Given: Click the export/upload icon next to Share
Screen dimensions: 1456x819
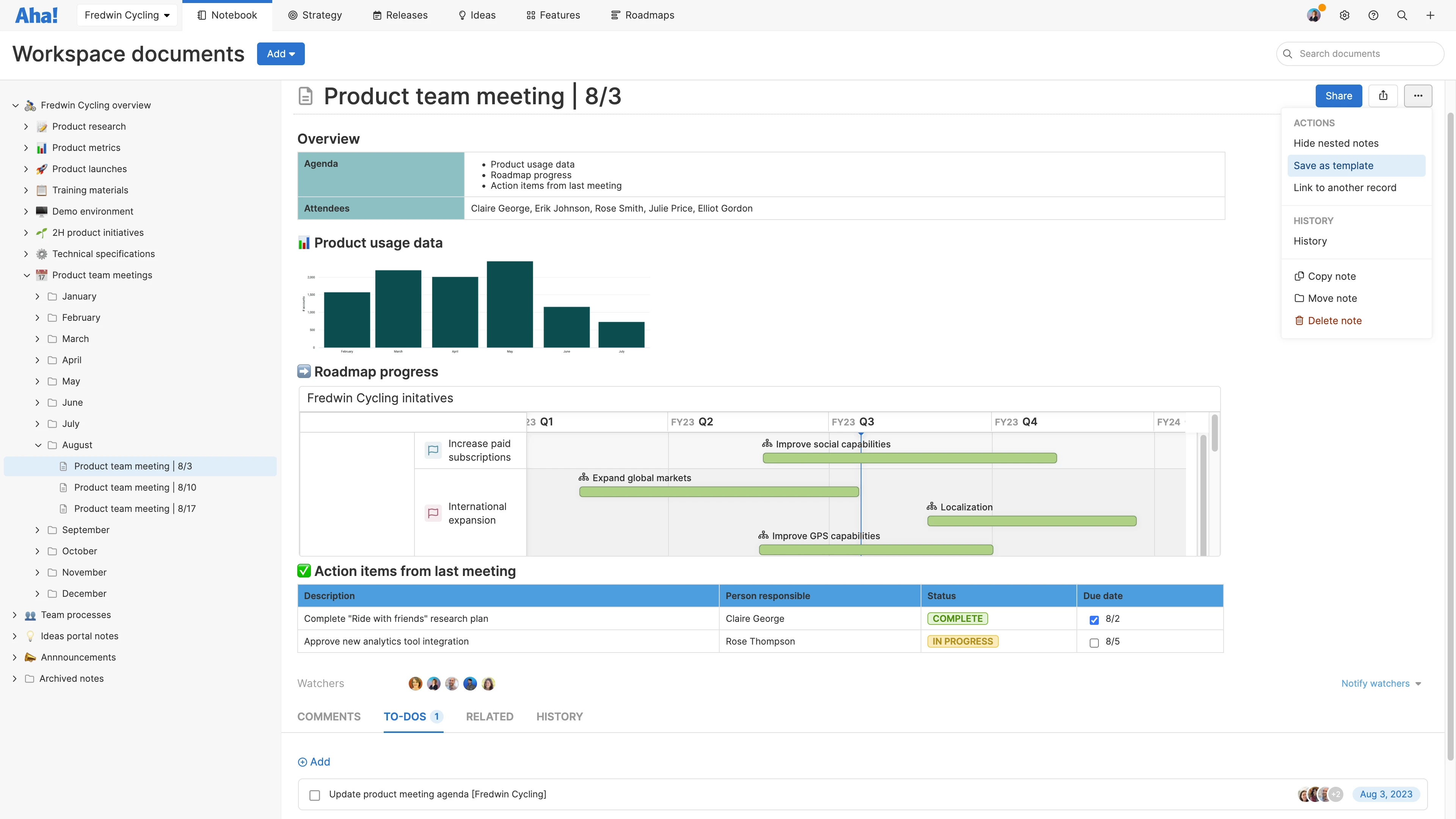Looking at the screenshot, I should coord(1382,96).
